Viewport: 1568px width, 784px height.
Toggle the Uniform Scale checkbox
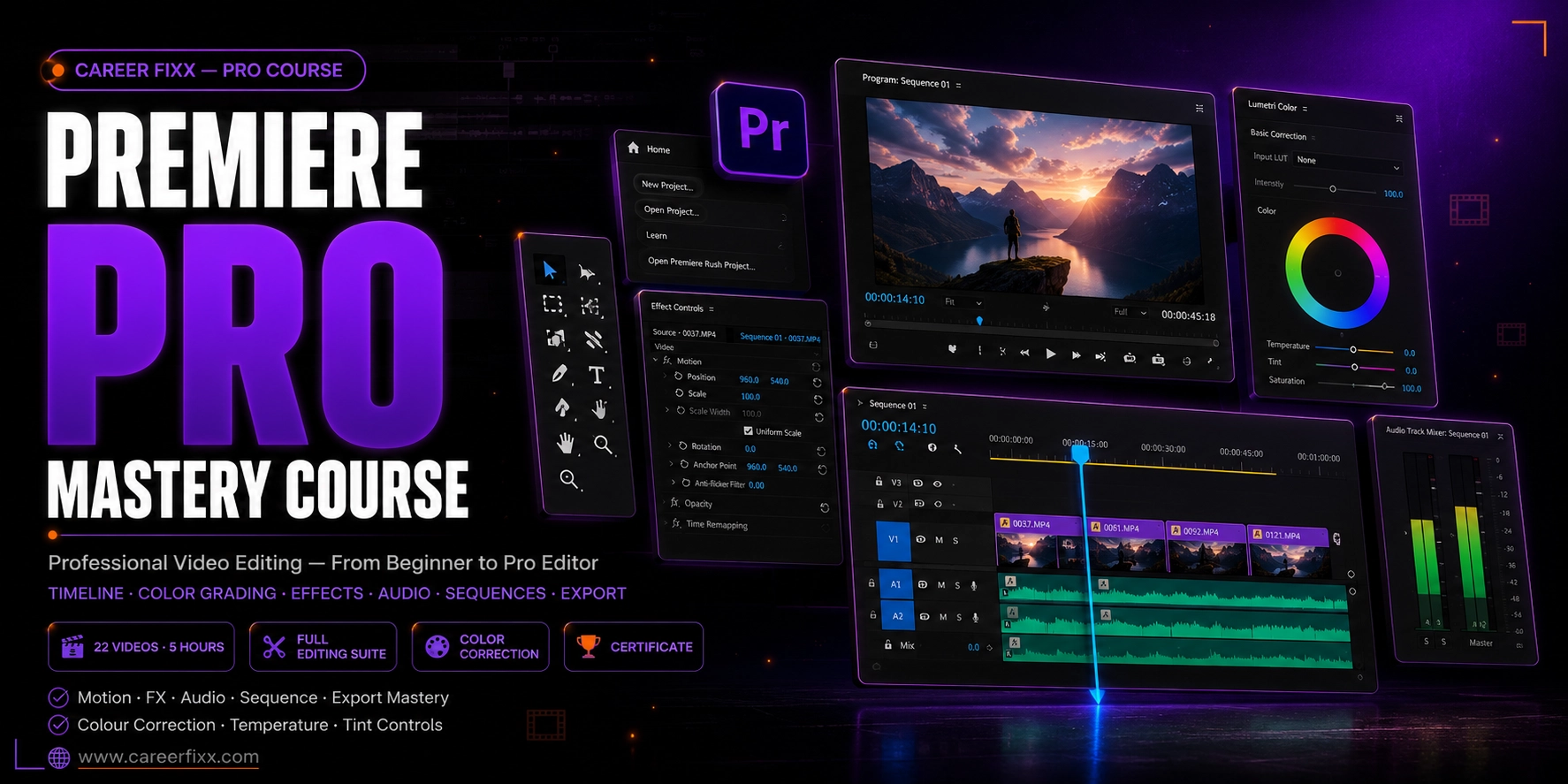point(748,430)
